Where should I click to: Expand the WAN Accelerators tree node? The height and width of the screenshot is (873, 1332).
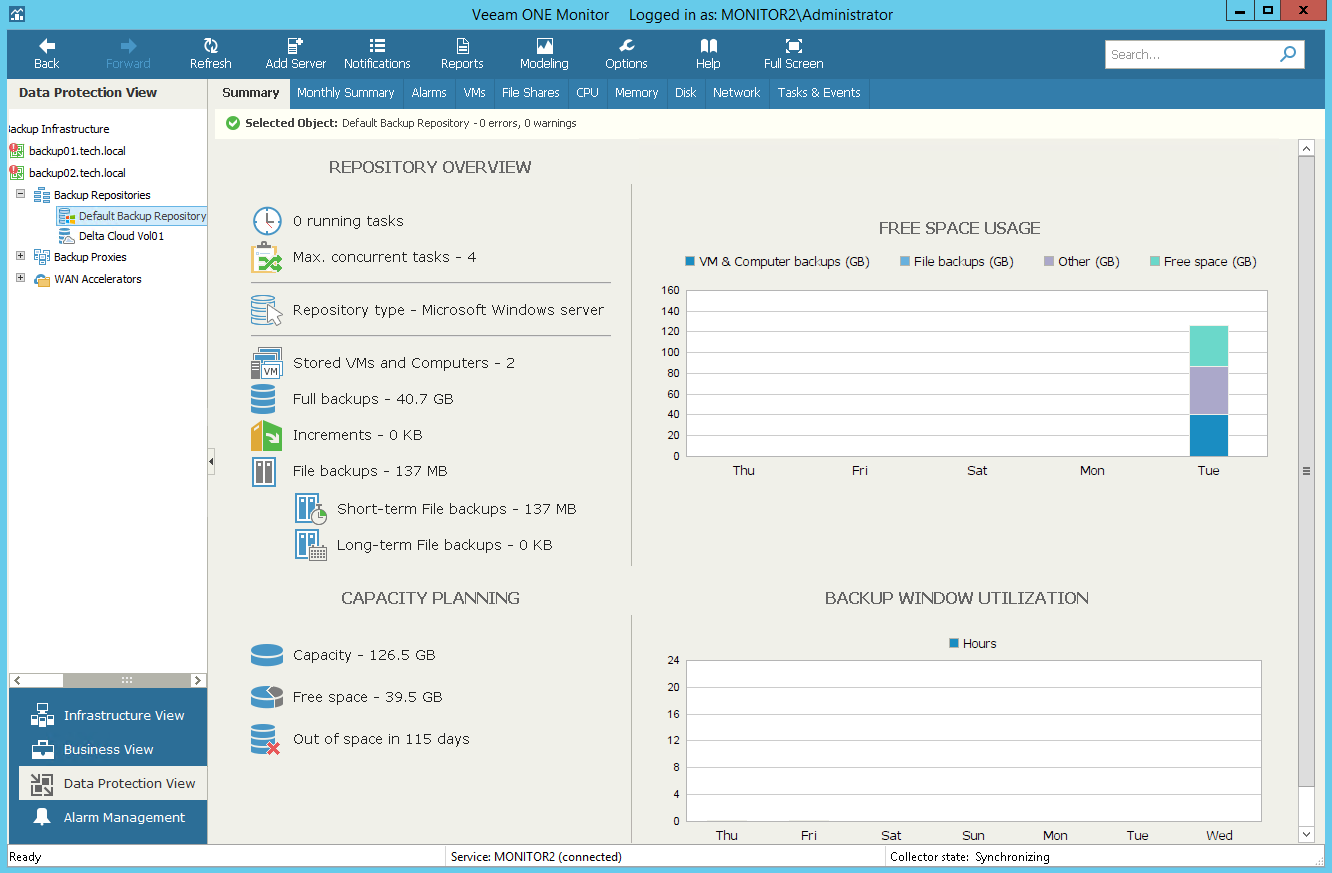20,278
